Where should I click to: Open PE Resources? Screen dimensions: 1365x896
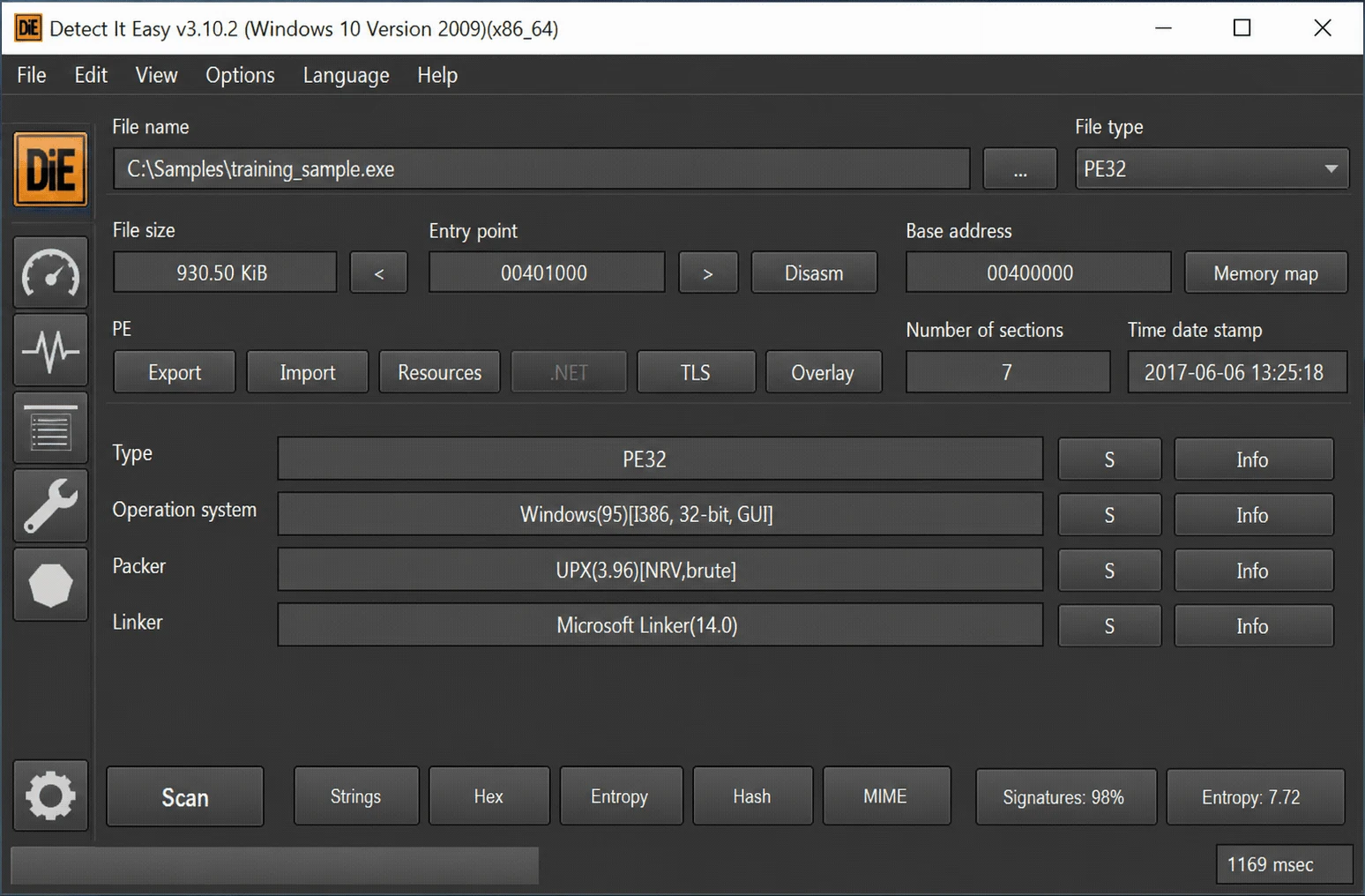pyautogui.click(x=439, y=372)
